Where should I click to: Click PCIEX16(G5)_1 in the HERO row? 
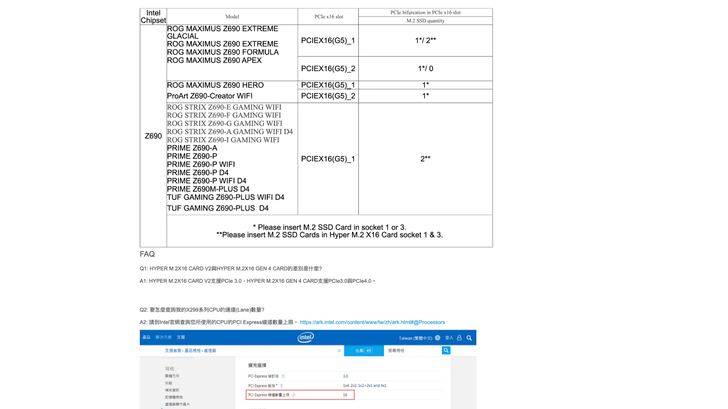[328, 85]
